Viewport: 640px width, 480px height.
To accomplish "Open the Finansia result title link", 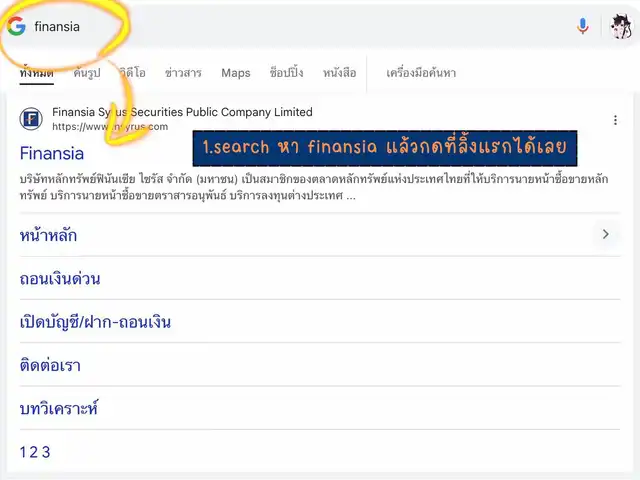I will 52,153.
